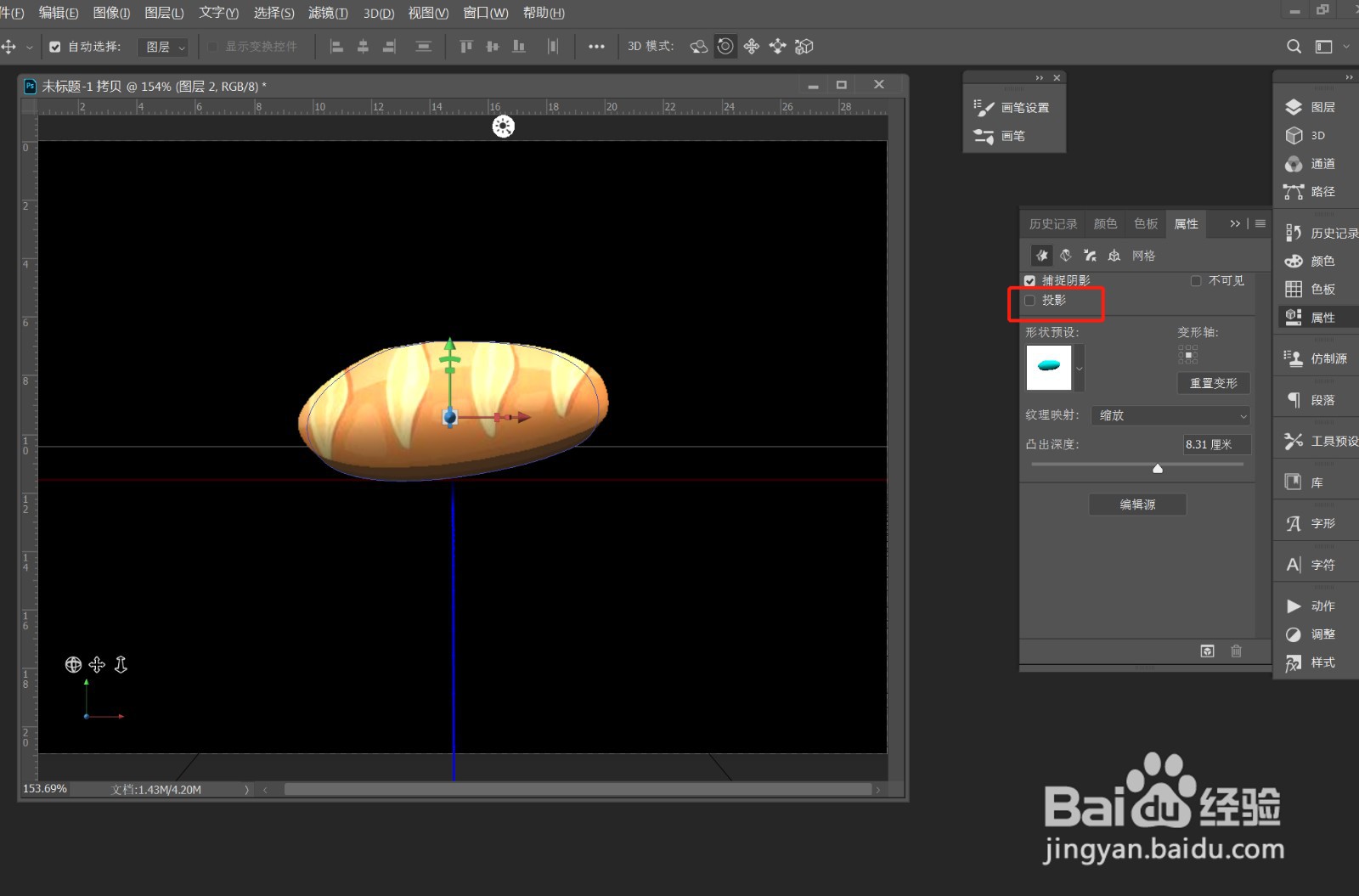Viewport: 1359px width, 896px height.
Task: Open the 段落 (Paragraph) panel
Action: coord(1294,400)
